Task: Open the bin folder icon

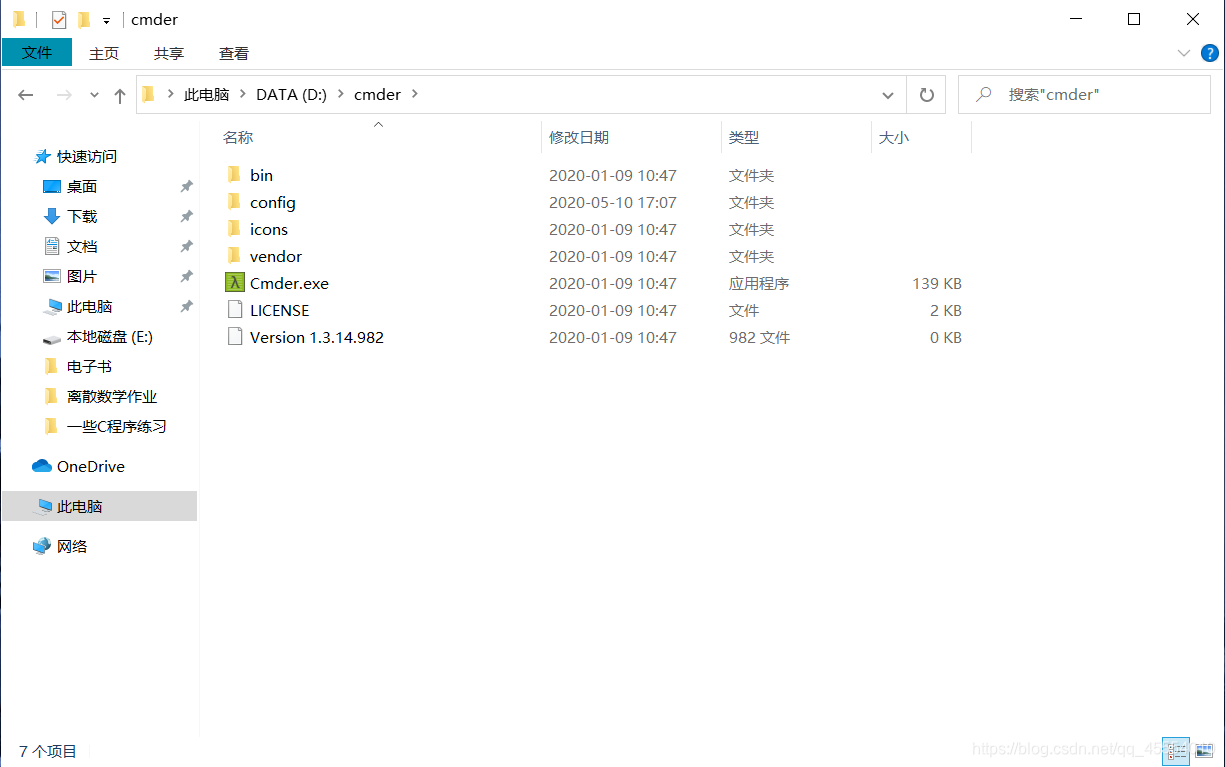Action: pyautogui.click(x=235, y=175)
